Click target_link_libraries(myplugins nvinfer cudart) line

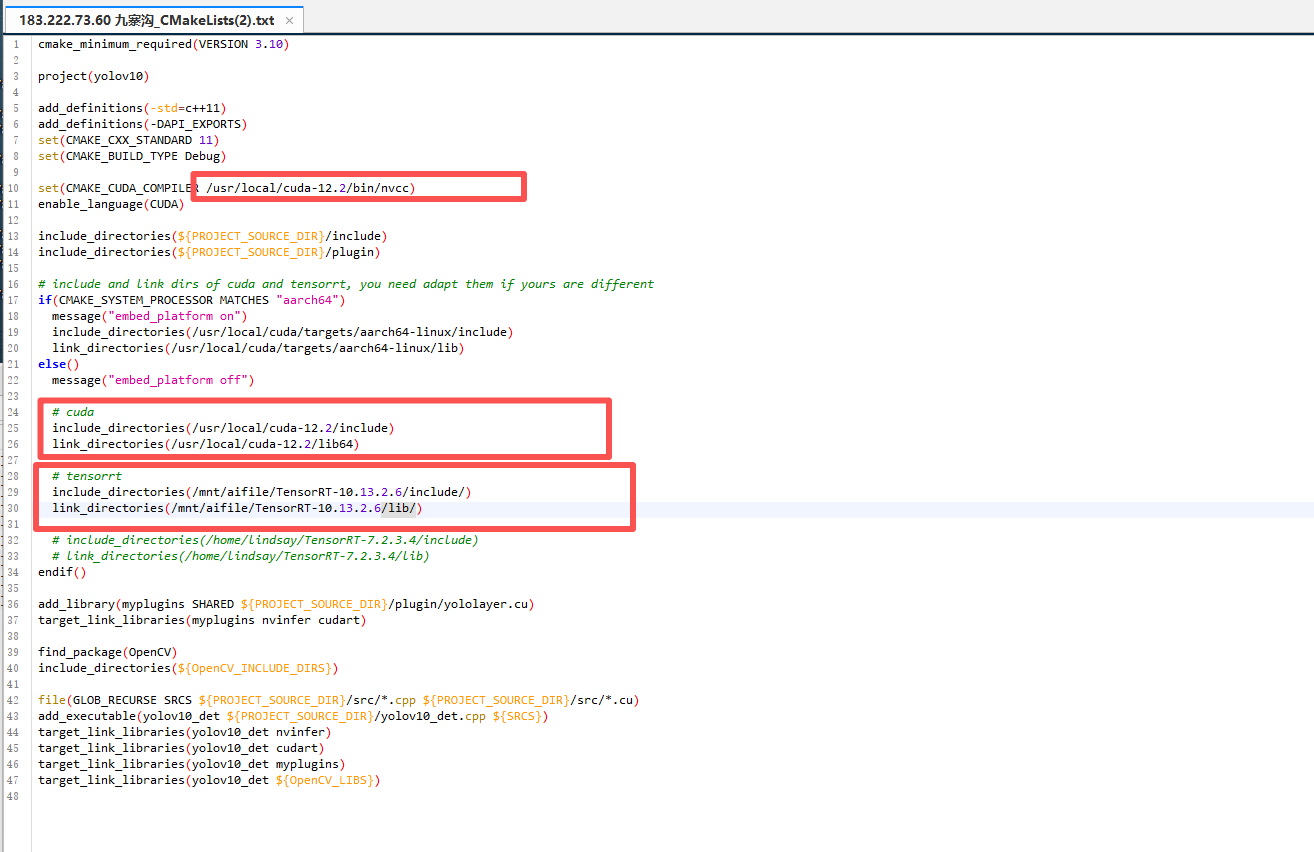click(x=202, y=620)
